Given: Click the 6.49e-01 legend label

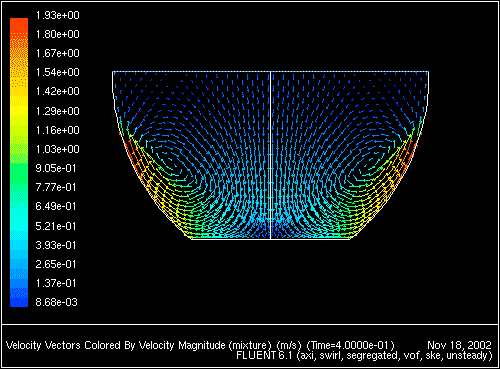Looking at the screenshot, I should 56,206.
